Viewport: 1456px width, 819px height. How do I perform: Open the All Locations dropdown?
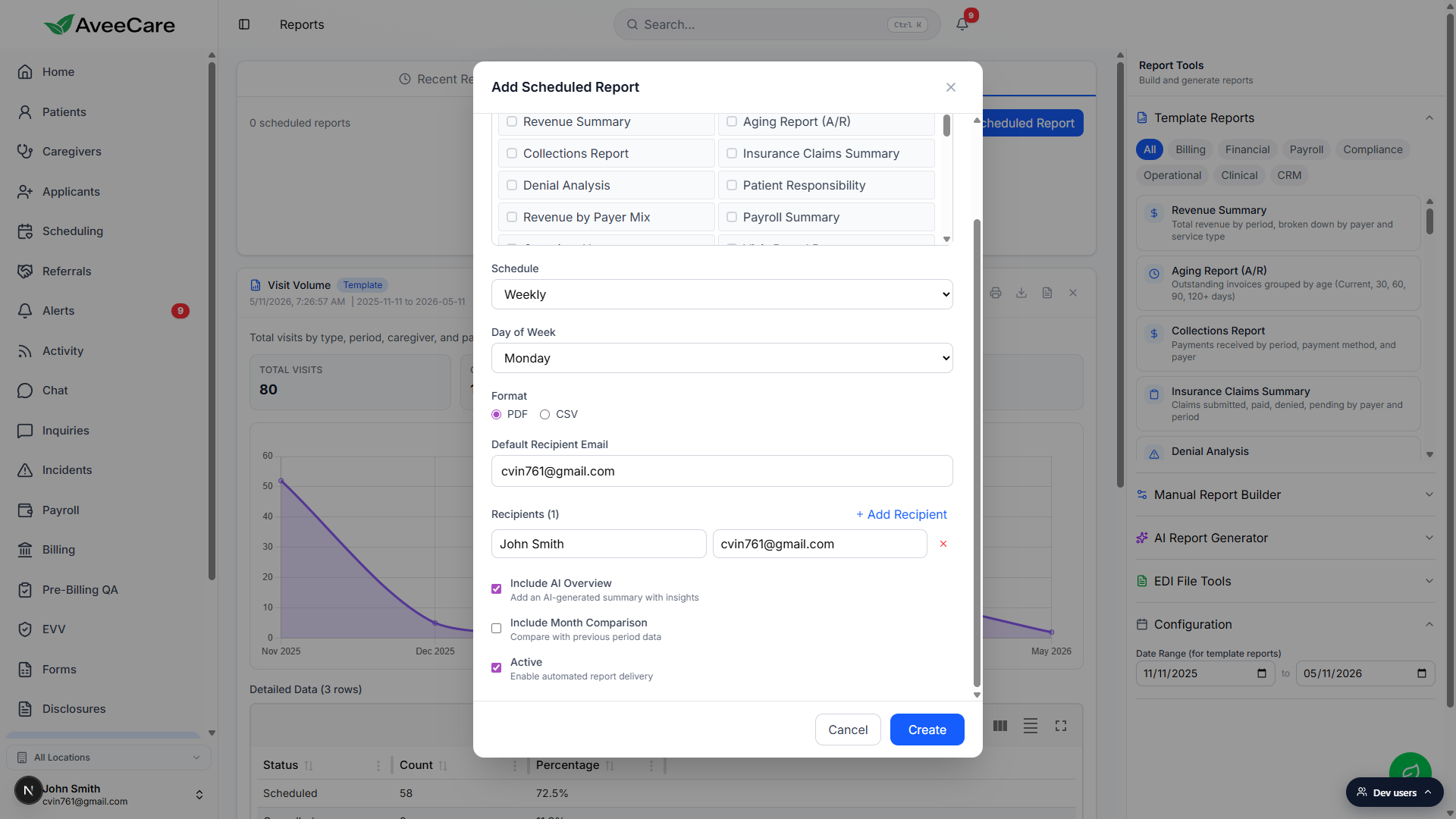pos(108,758)
